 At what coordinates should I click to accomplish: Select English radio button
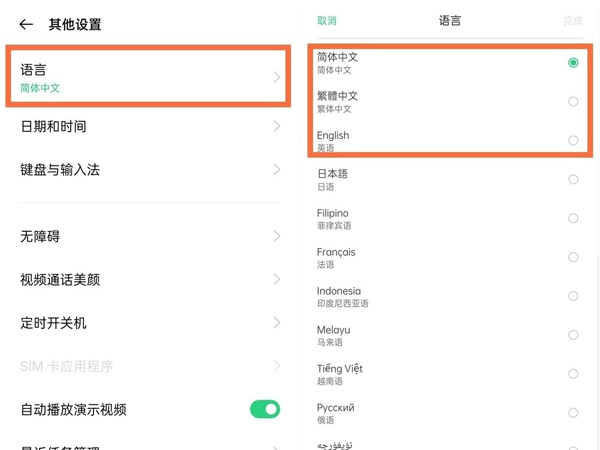[573, 140]
